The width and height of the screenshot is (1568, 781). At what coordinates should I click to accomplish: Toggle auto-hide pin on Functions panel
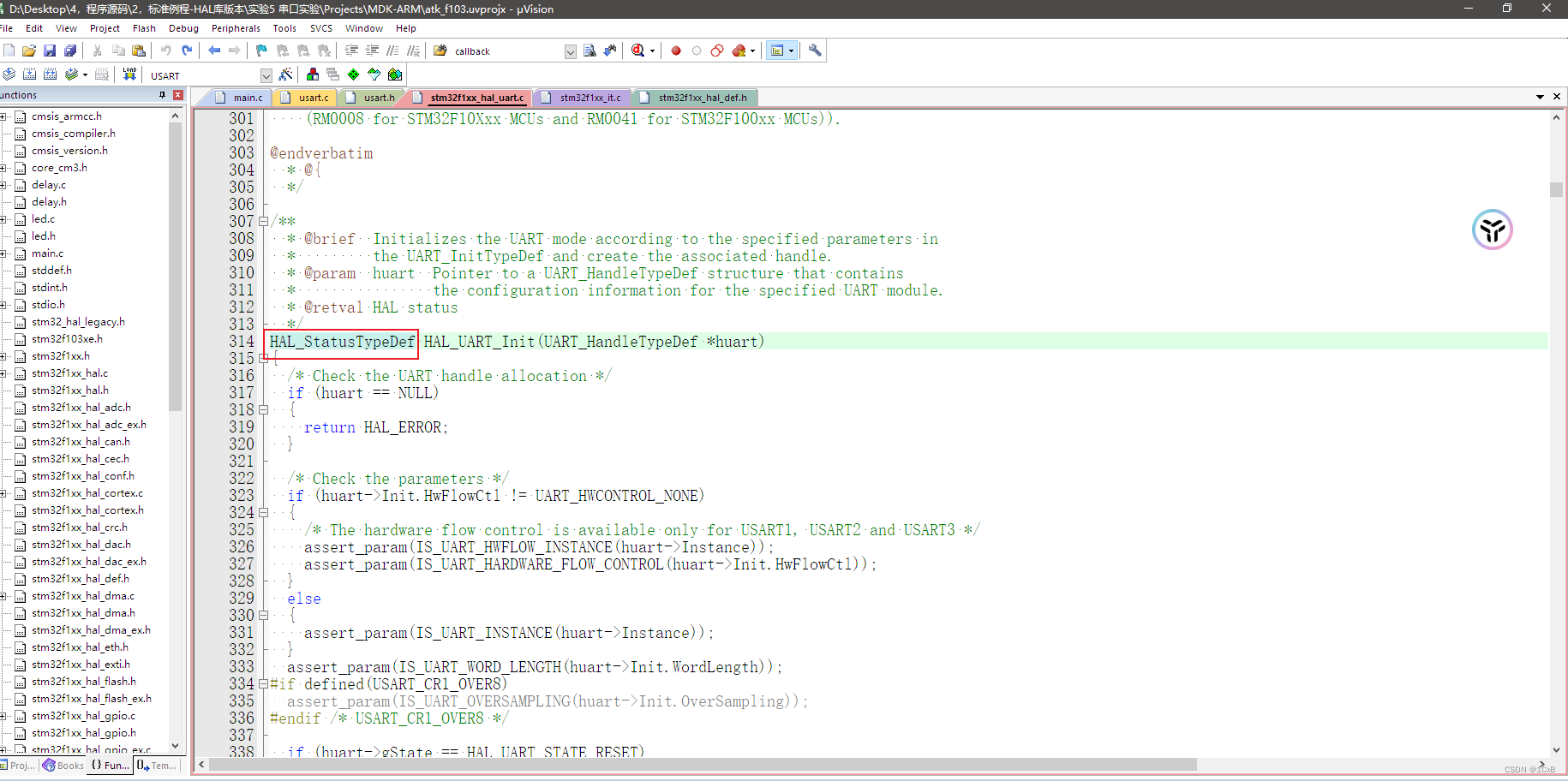tap(163, 95)
